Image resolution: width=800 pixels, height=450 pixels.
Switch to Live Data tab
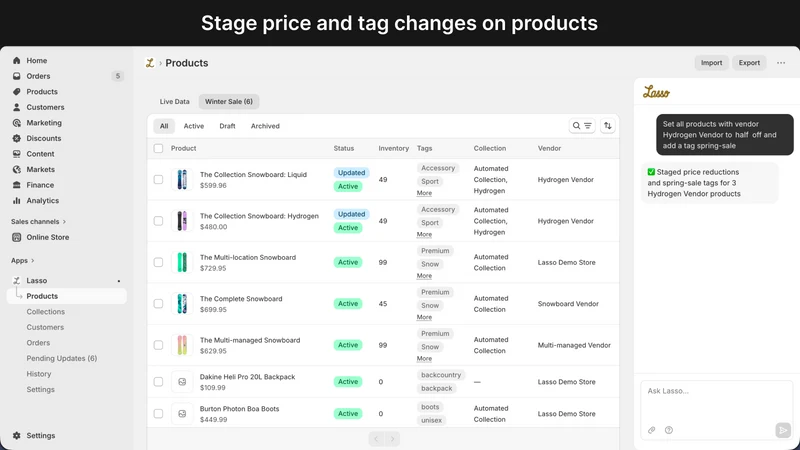(x=174, y=102)
